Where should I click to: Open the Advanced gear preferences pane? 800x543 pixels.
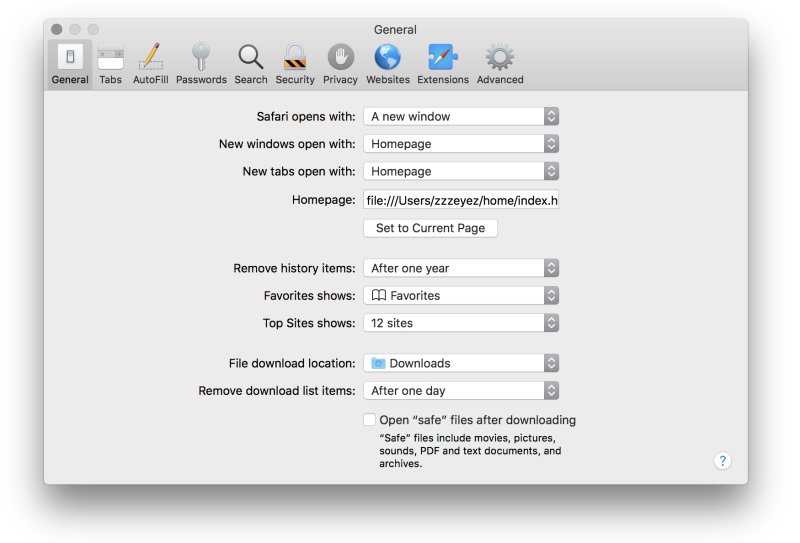click(500, 64)
